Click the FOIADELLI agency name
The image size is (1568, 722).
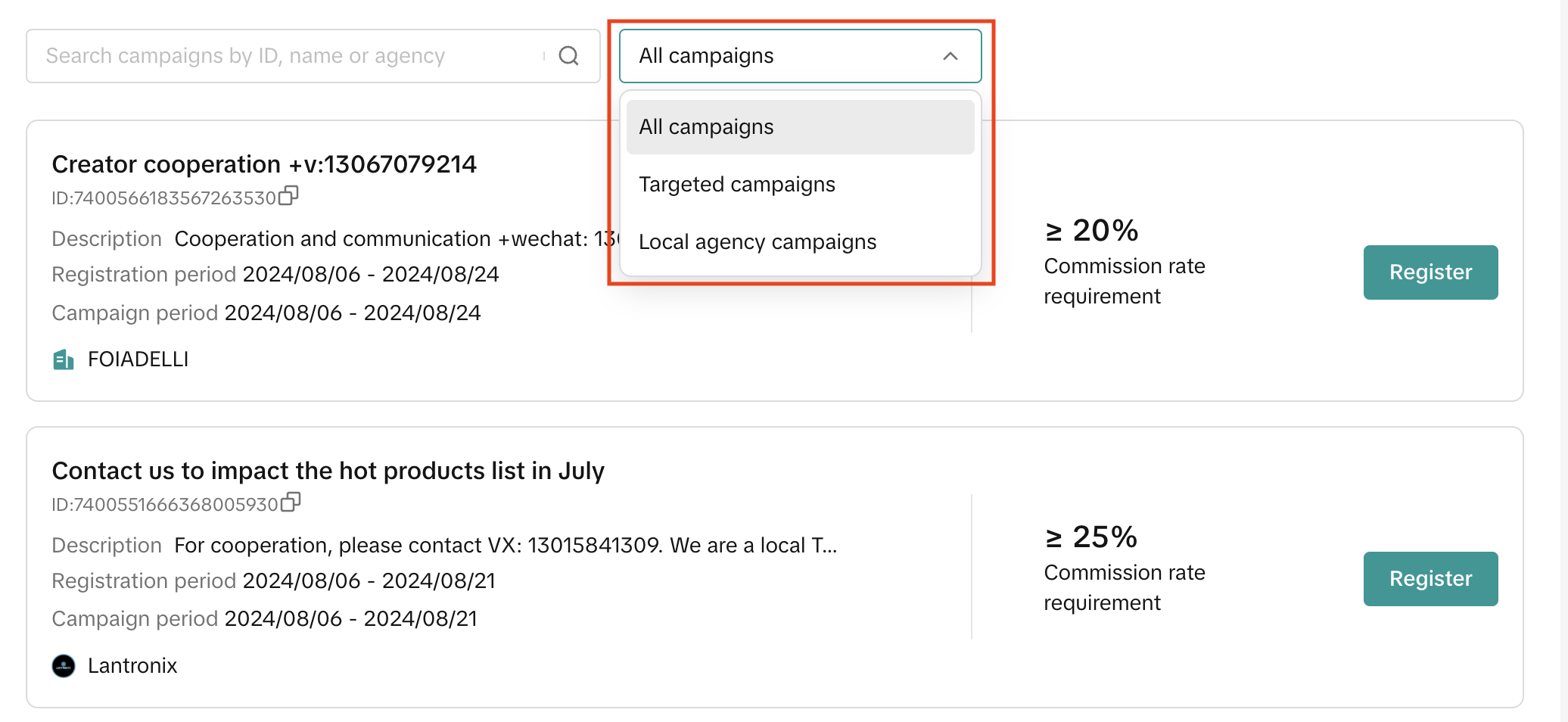point(138,359)
